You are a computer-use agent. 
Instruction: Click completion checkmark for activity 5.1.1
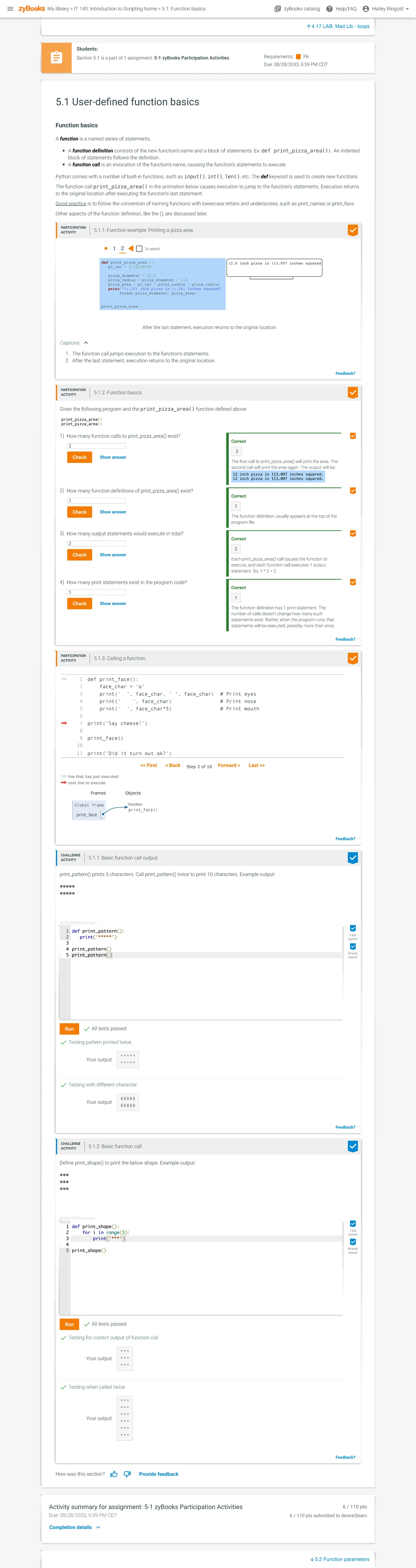pyautogui.click(x=352, y=230)
